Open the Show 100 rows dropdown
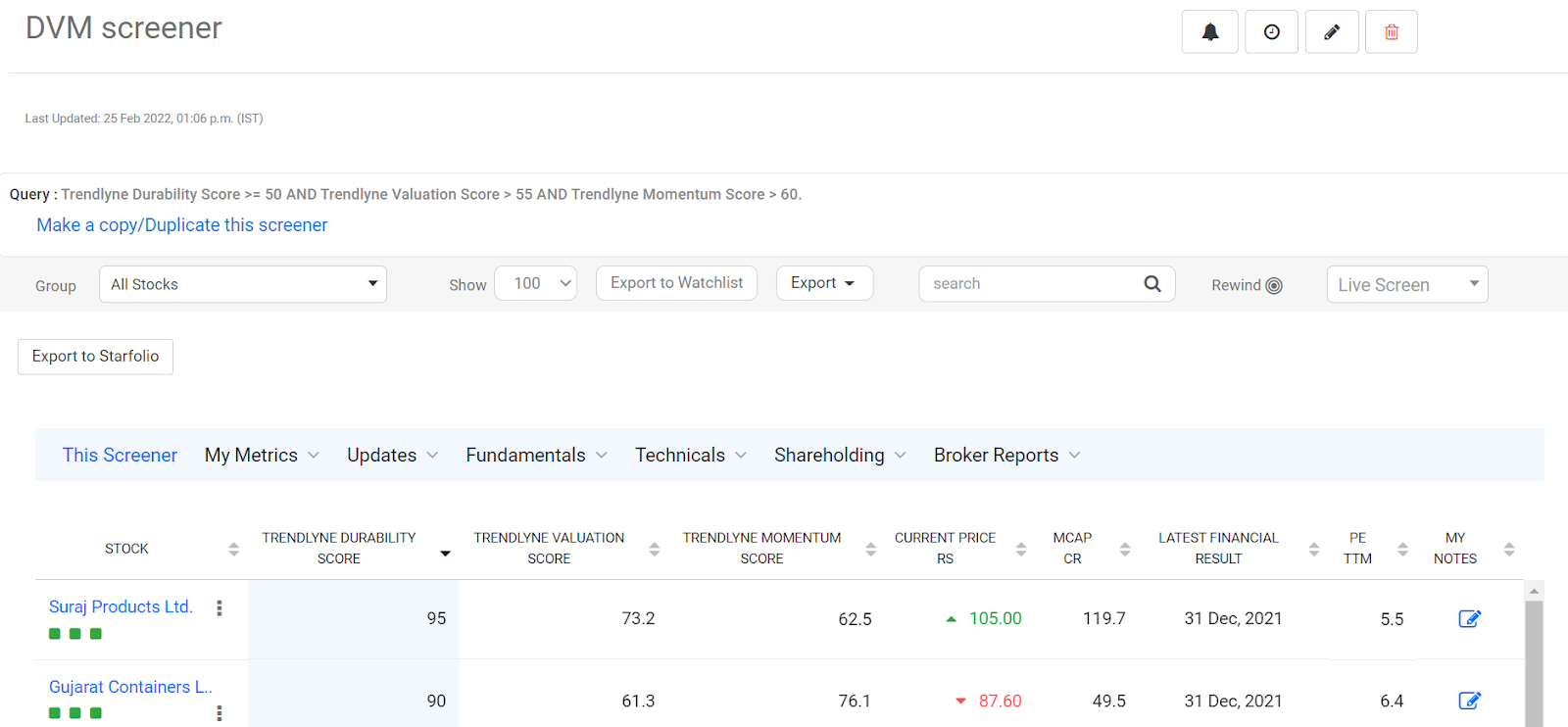The height and width of the screenshot is (727, 1568). point(536,283)
